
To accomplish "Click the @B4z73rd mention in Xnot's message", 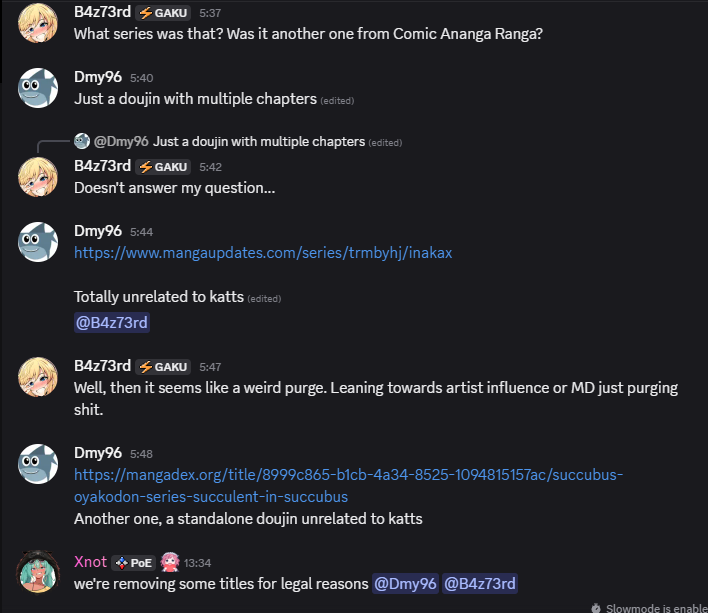I will tap(480, 583).
